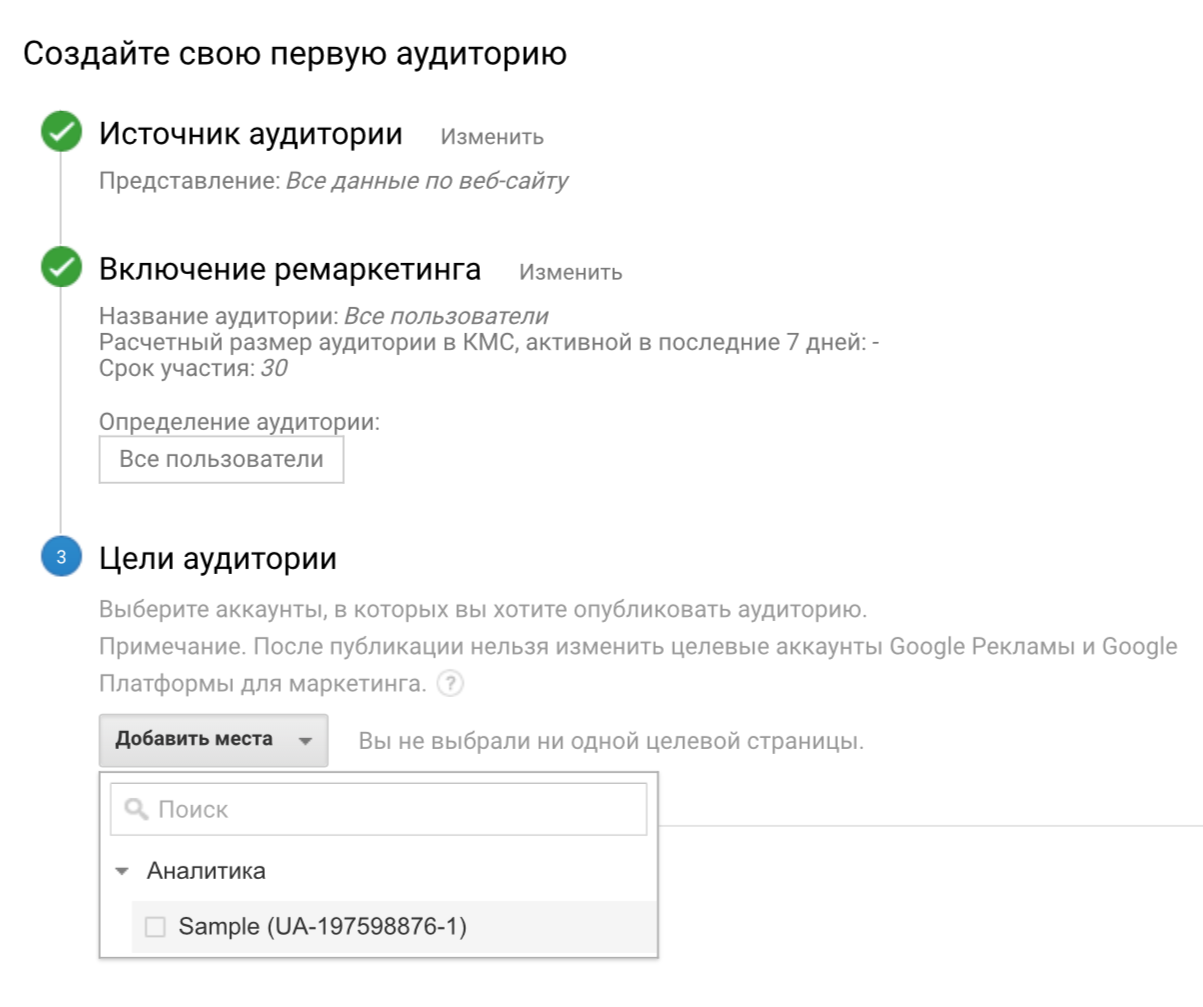Screen dimensions: 1203x1007
Task: Click the green checkmark beside Источник аудитории
Action: pos(61,134)
